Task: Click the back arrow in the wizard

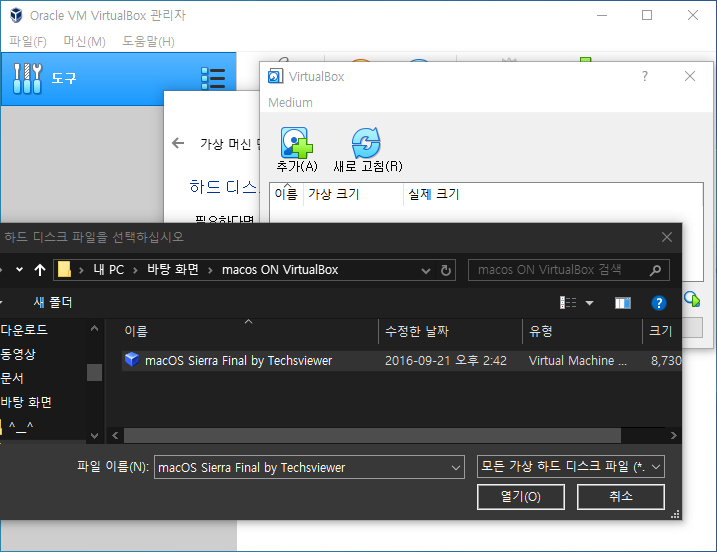Action: pos(178,143)
